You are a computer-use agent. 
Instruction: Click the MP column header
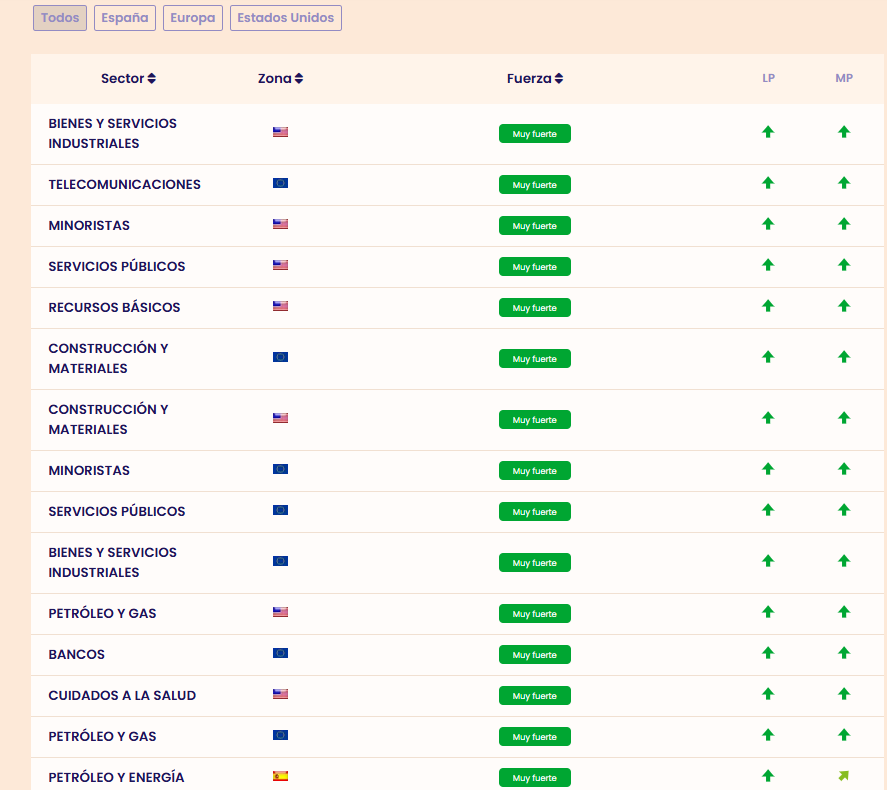(x=844, y=78)
